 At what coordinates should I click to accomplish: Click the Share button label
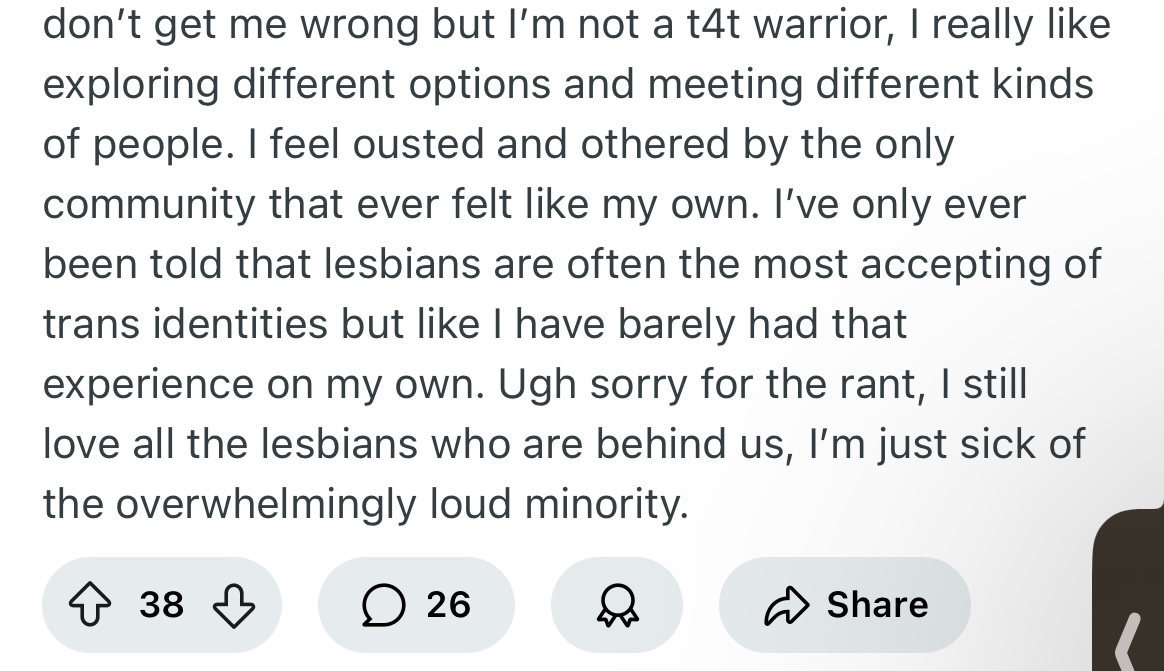pos(877,604)
